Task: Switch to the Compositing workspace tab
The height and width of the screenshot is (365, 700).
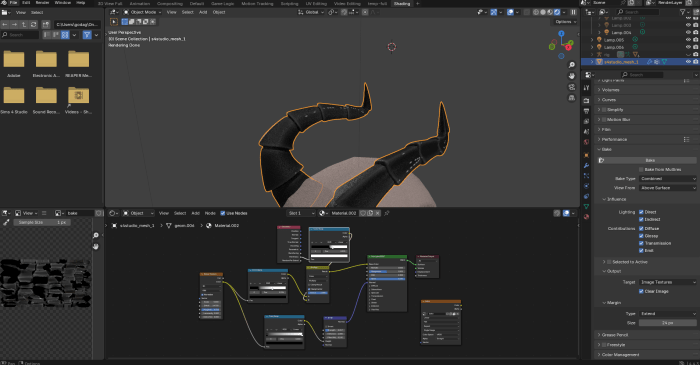Action: pos(170,4)
